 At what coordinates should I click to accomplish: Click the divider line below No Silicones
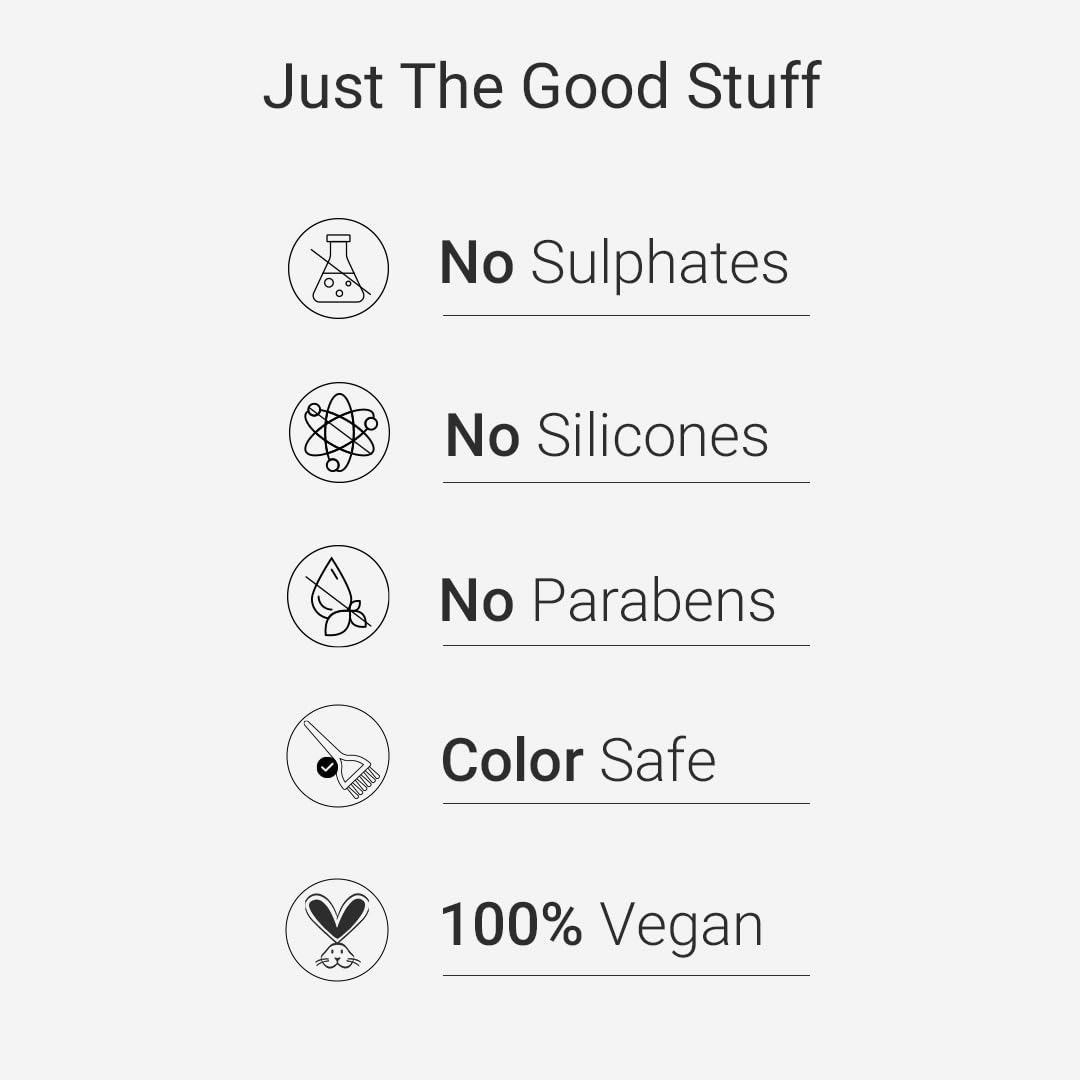pos(626,482)
